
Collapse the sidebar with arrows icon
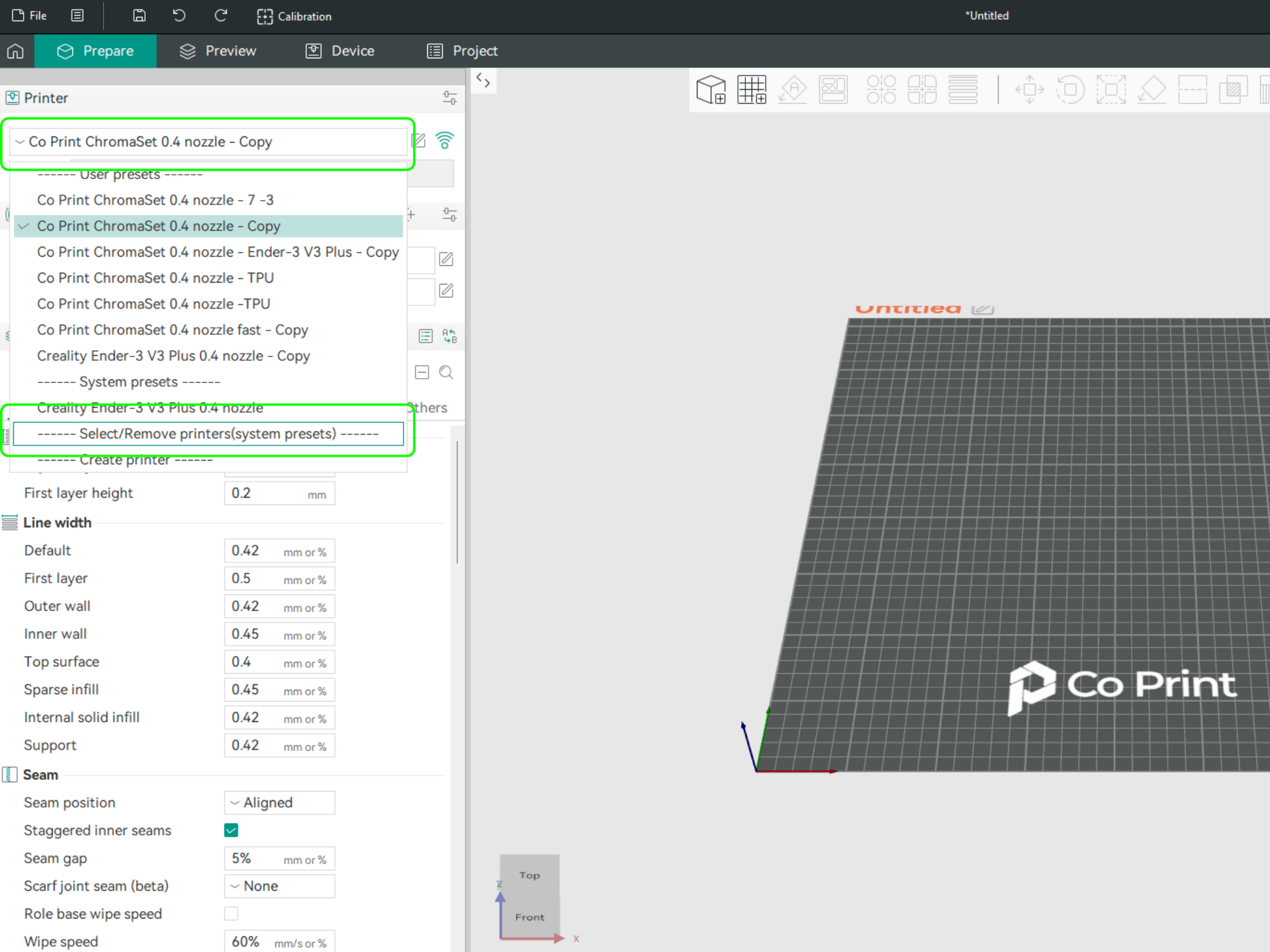483,81
